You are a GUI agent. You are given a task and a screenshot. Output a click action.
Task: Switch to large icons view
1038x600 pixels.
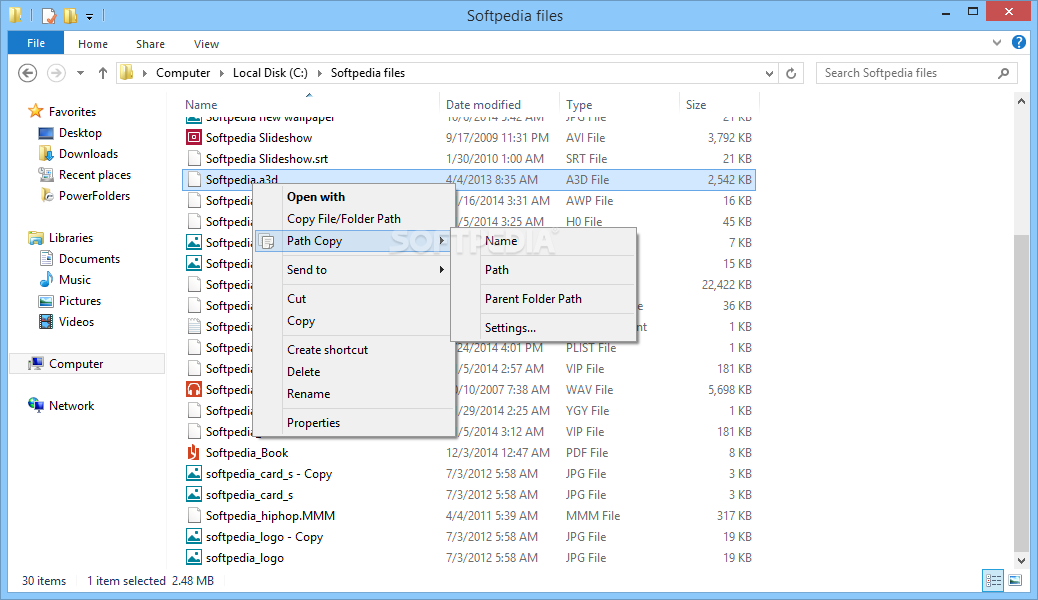tap(1015, 580)
